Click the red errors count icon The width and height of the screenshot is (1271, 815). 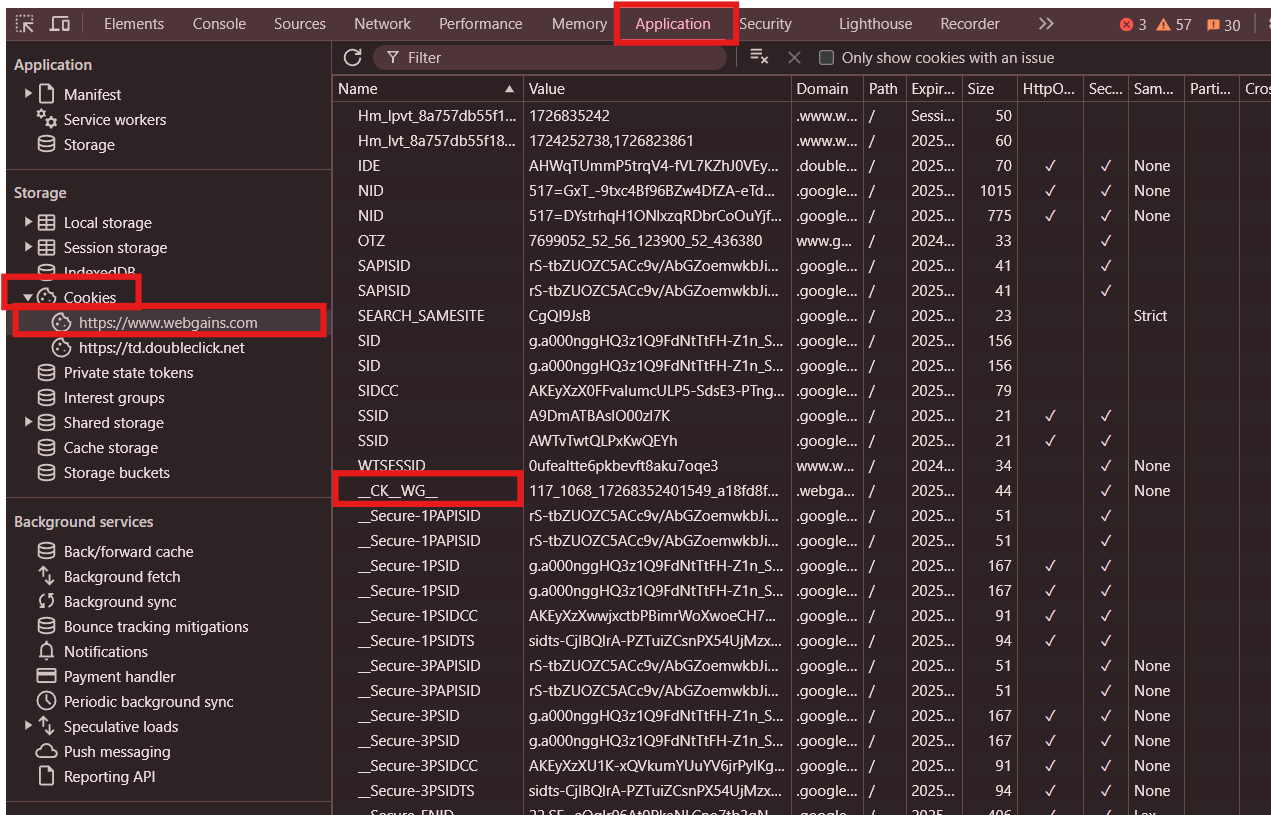pos(1133,24)
